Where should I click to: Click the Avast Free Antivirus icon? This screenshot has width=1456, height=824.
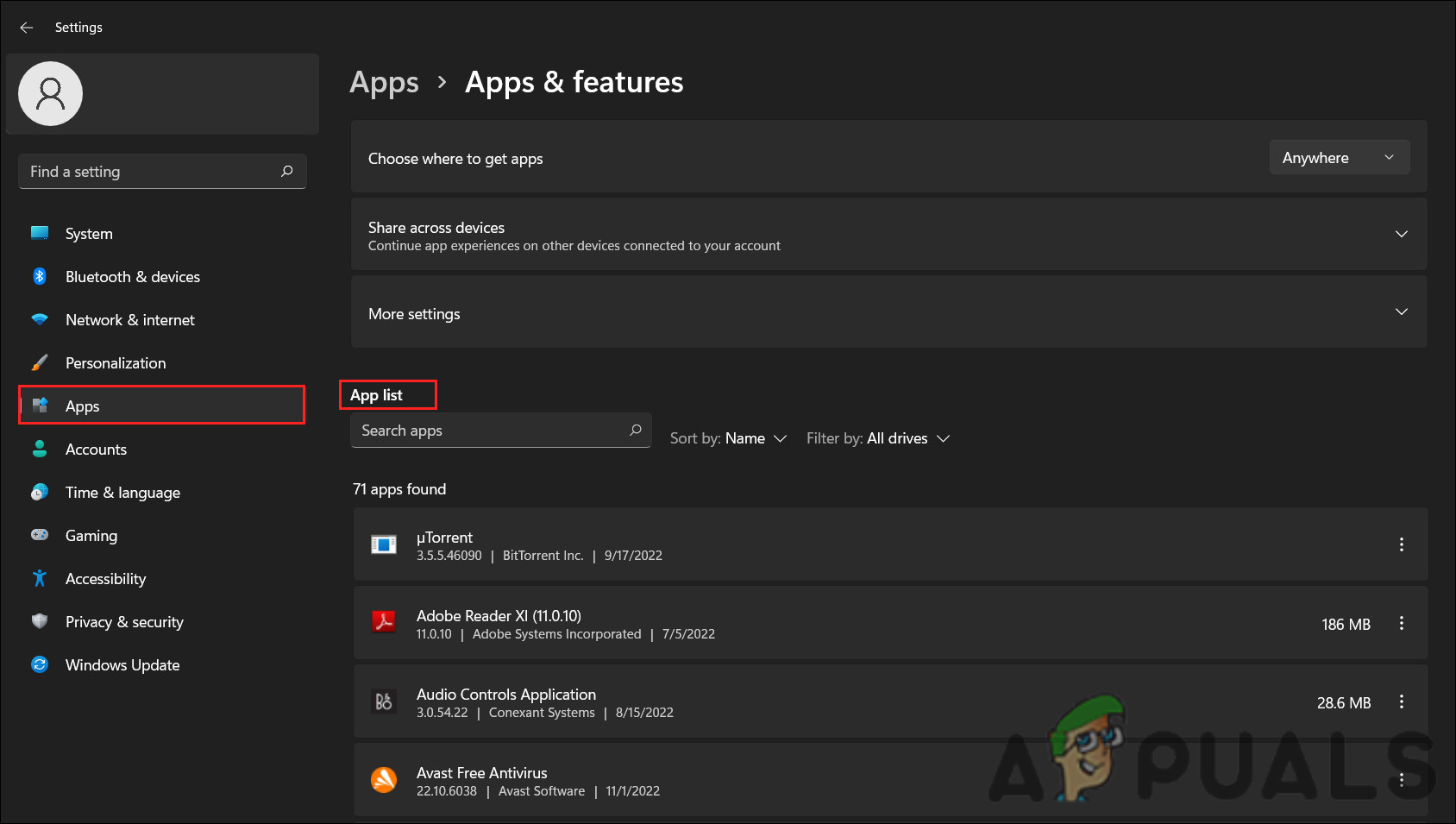384,780
